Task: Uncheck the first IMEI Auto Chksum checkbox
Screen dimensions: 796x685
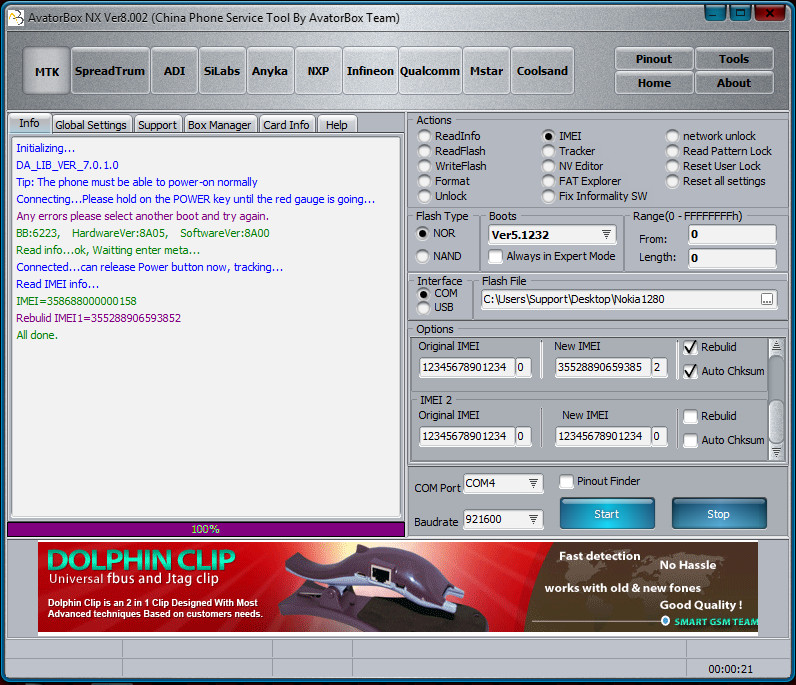Action: (690, 371)
